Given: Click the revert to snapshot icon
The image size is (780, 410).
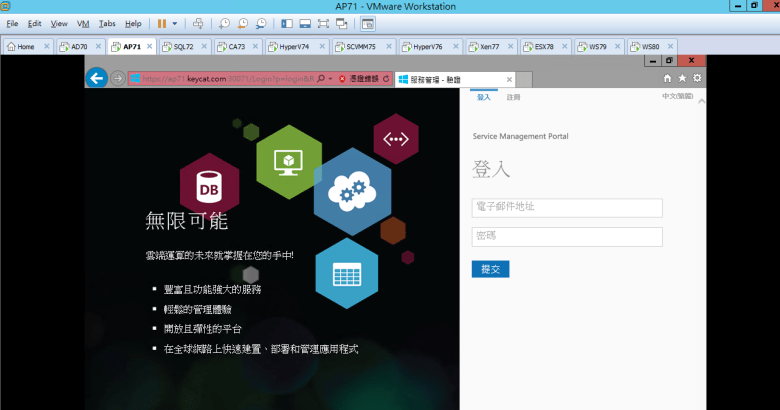Looking at the screenshot, I should pyautogui.click(x=243, y=22).
